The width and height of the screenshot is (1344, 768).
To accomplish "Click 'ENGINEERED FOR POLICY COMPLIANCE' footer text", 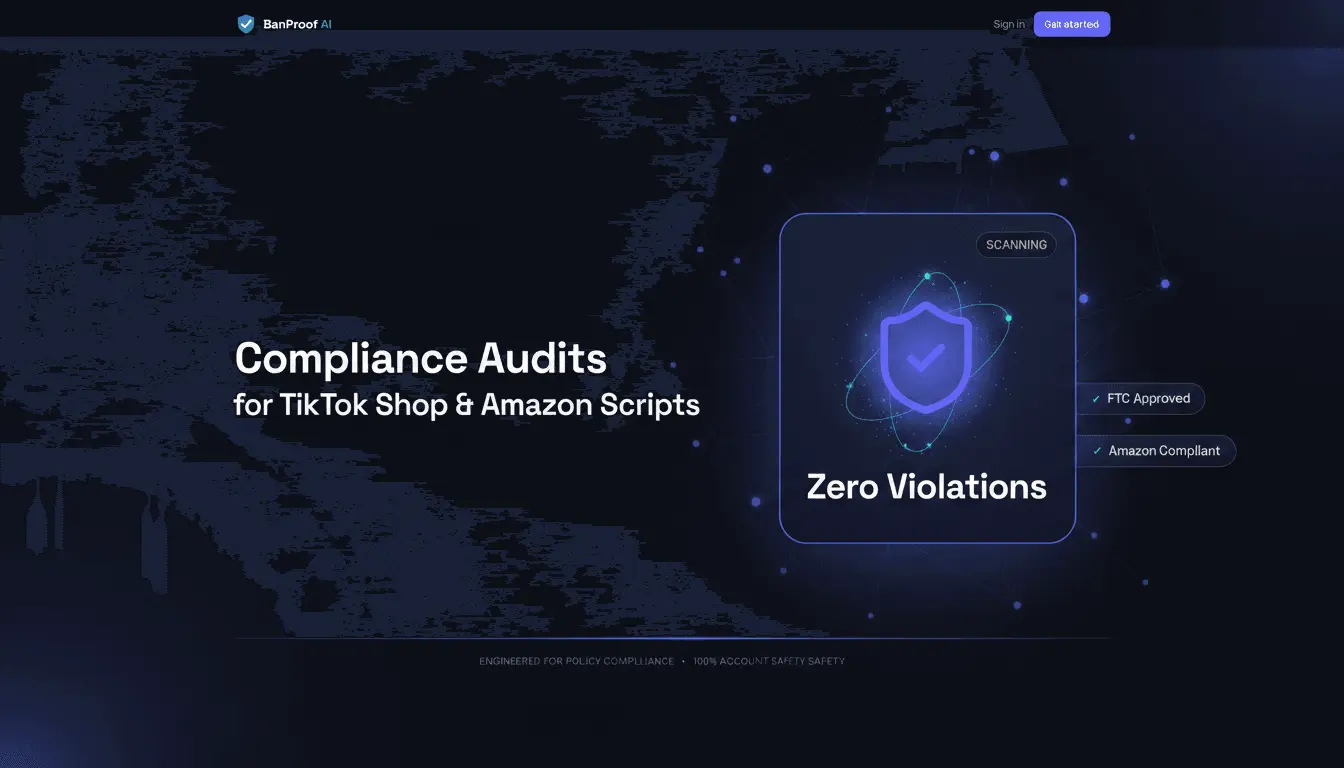I will tap(576, 661).
